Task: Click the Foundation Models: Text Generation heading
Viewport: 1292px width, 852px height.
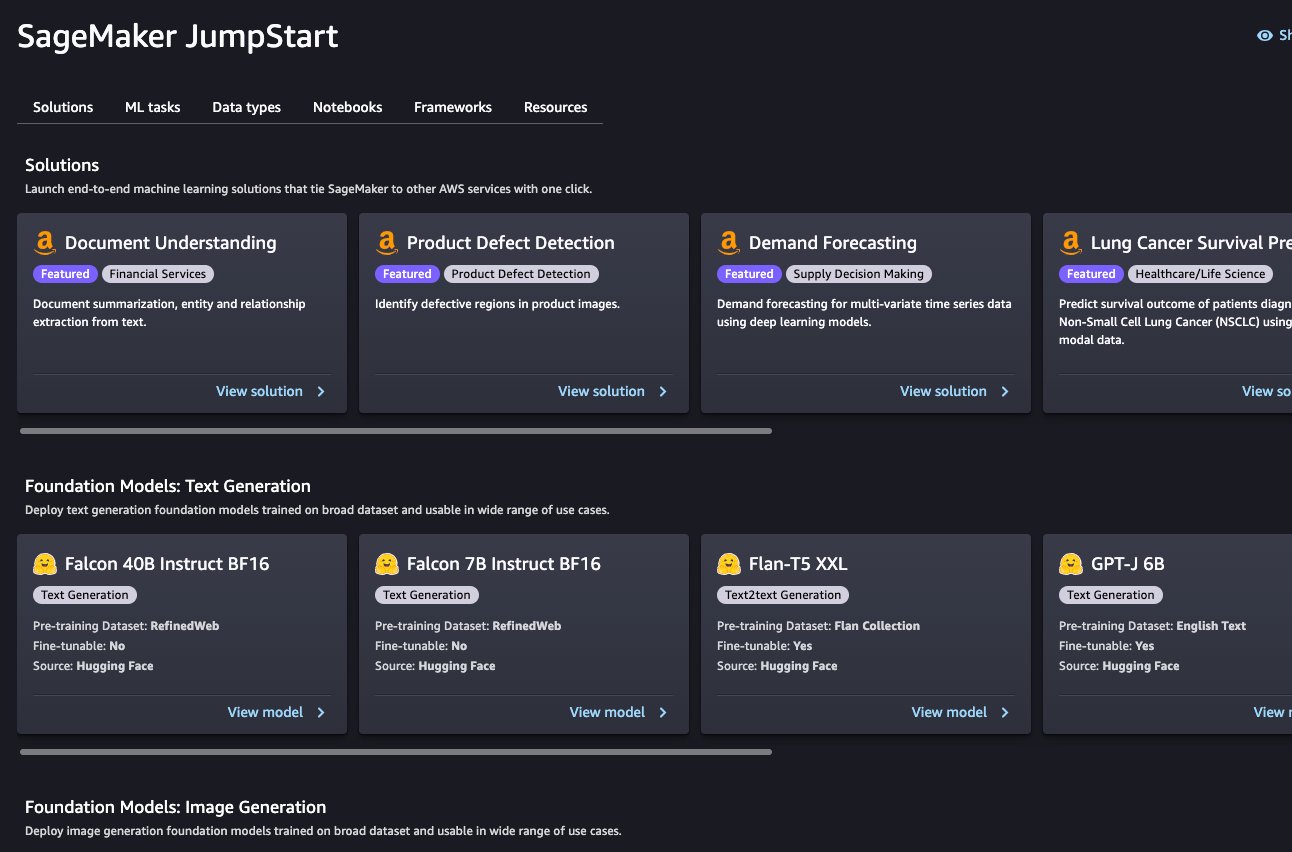Action: point(168,486)
